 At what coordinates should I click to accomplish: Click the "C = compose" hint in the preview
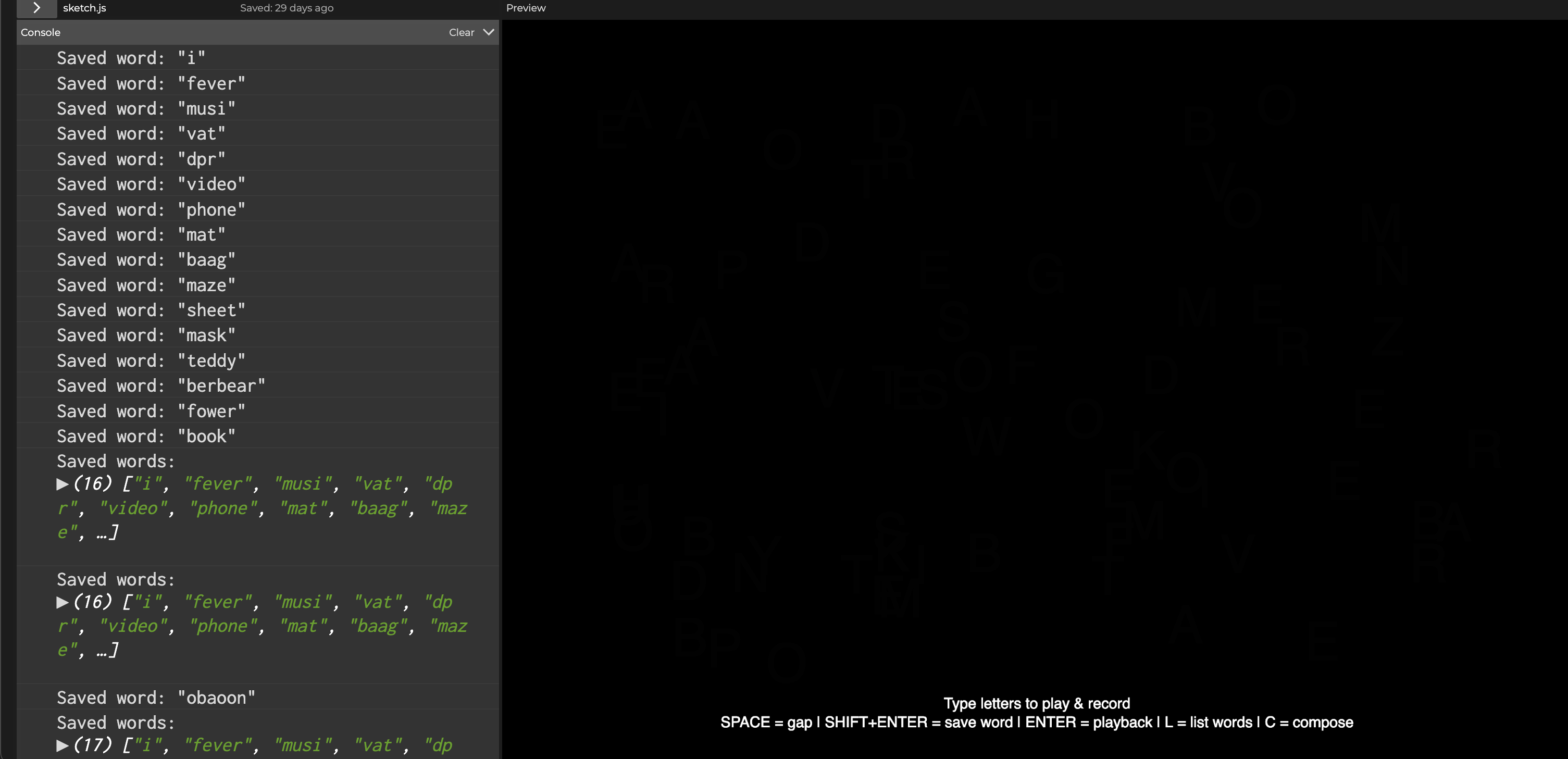click(x=1309, y=723)
